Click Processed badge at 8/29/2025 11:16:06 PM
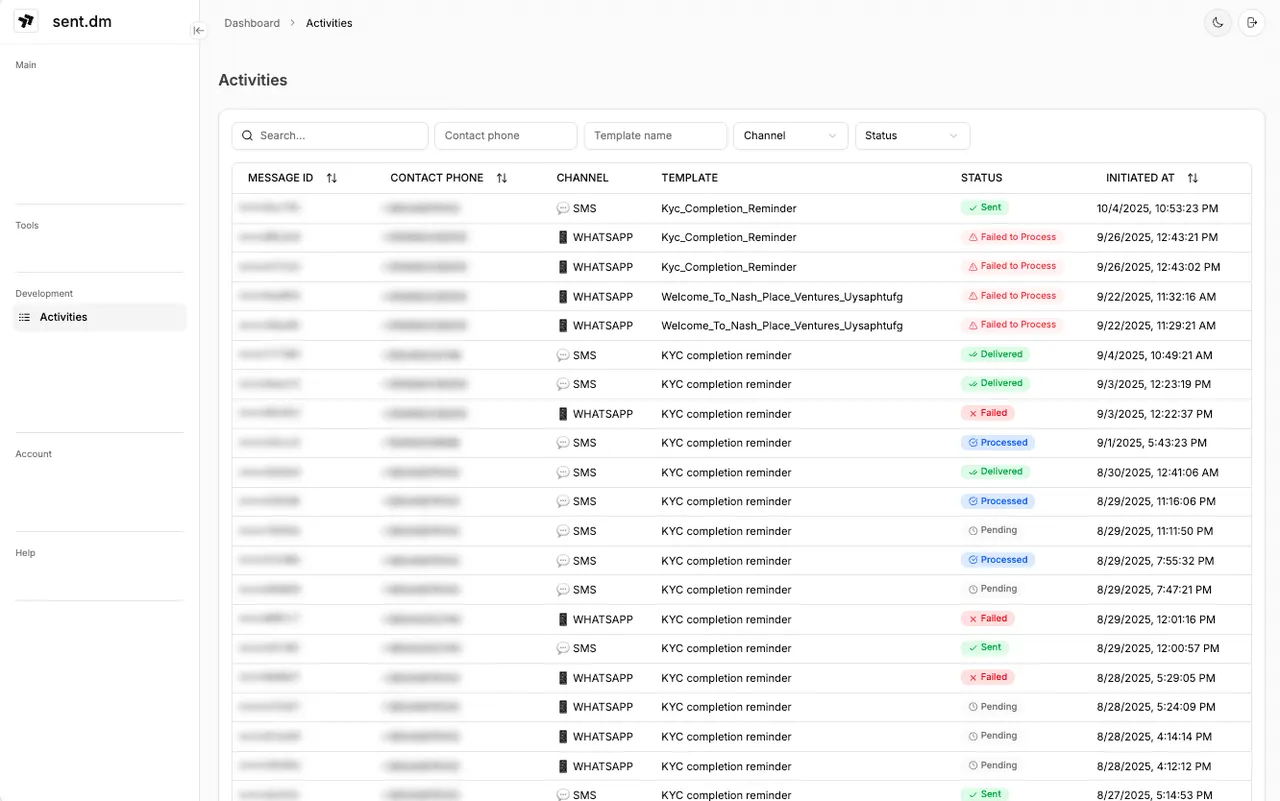Image resolution: width=1280 pixels, height=801 pixels. [x=998, y=501]
